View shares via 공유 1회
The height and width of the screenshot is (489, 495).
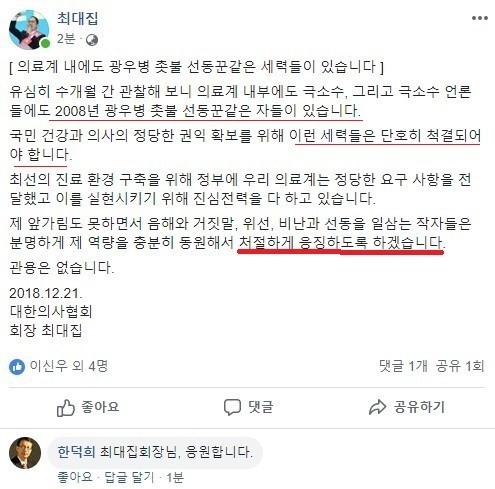[x=460, y=366]
